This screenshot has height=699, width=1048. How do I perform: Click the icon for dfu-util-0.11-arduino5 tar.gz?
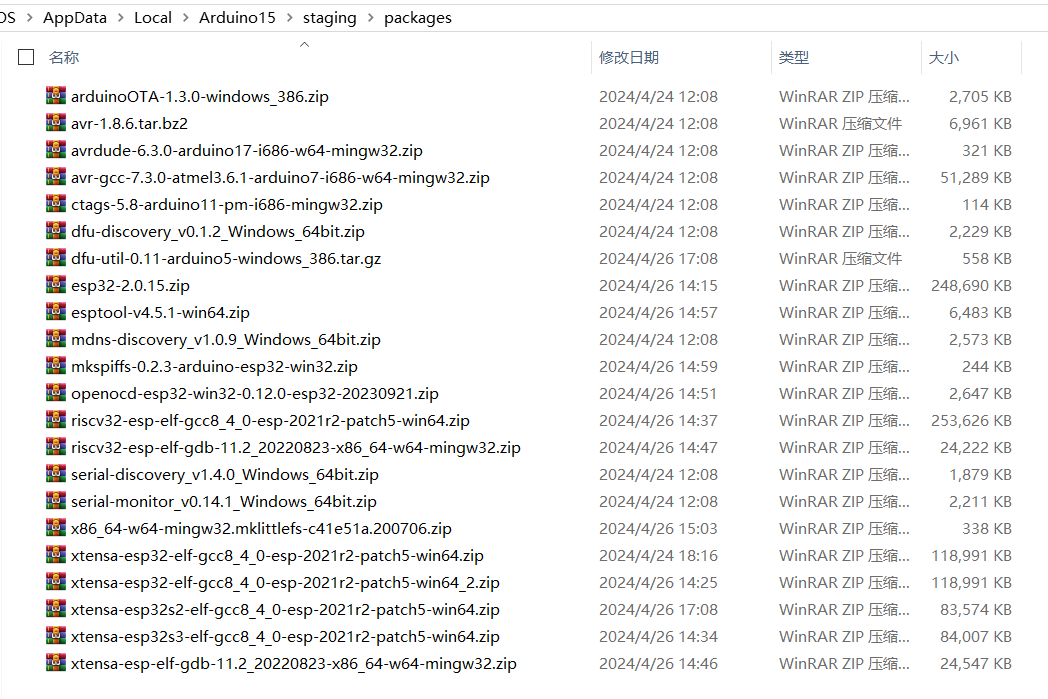56,257
